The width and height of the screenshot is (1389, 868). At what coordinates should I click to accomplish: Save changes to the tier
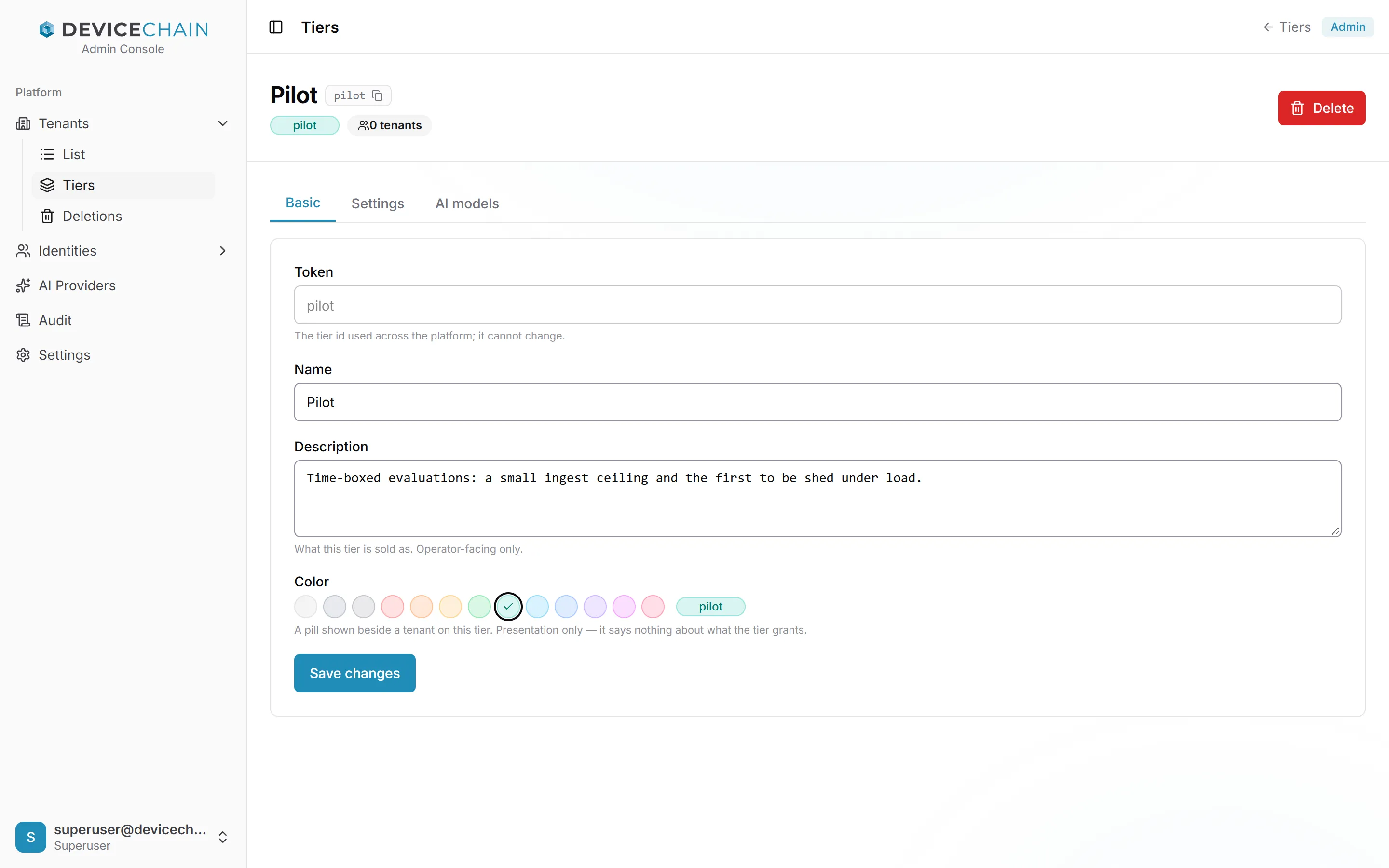click(x=354, y=673)
